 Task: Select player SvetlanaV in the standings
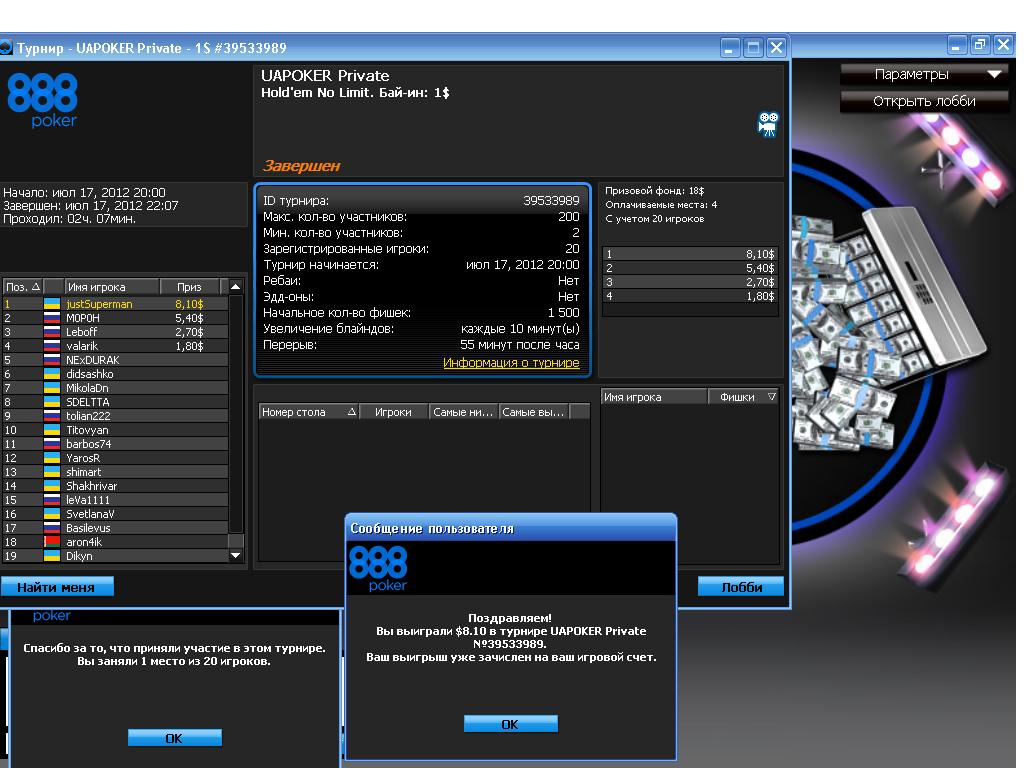(115, 514)
